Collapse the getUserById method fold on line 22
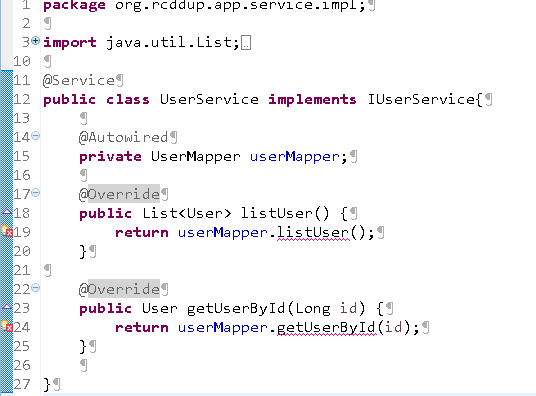536x396 pixels. (x=35, y=288)
